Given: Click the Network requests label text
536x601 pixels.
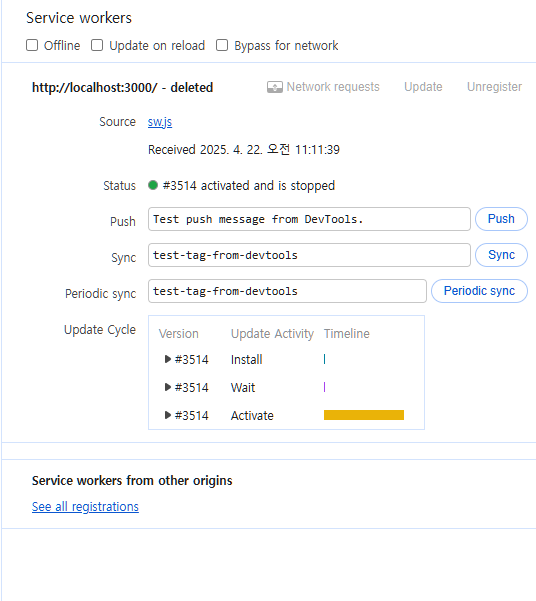Looking at the screenshot, I should point(333,87).
